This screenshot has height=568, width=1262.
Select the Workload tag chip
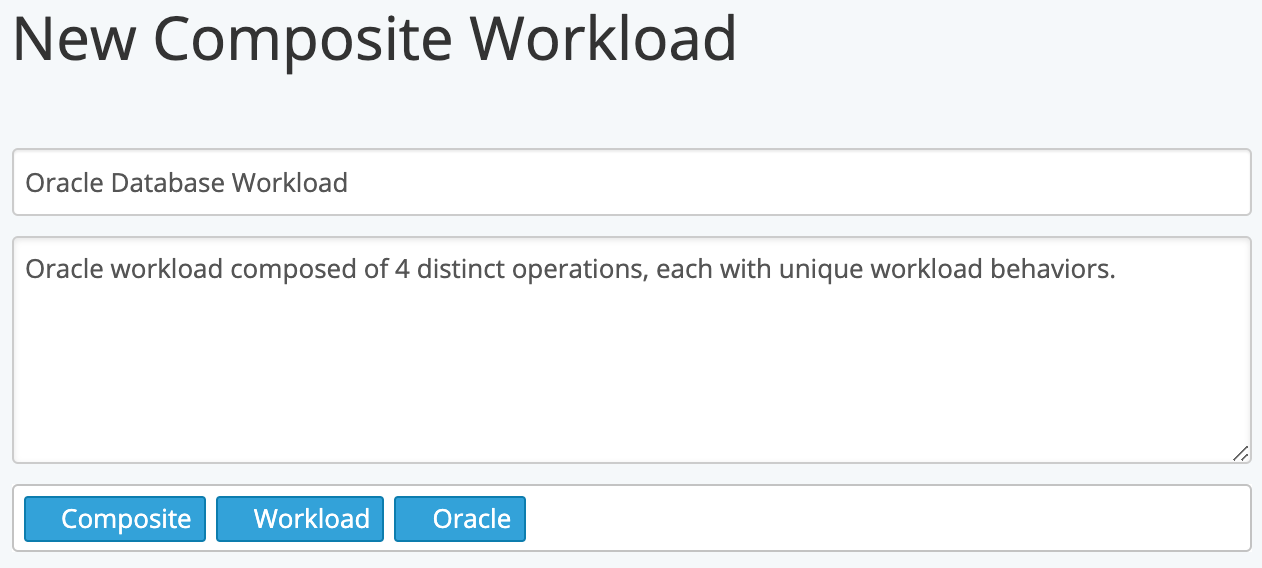click(x=300, y=519)
